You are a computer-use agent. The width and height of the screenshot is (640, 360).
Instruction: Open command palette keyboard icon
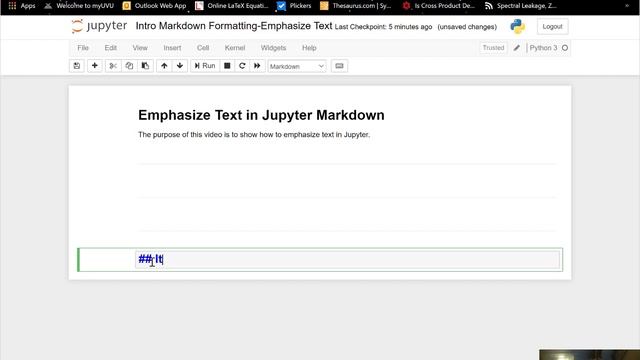click(339, 66)
